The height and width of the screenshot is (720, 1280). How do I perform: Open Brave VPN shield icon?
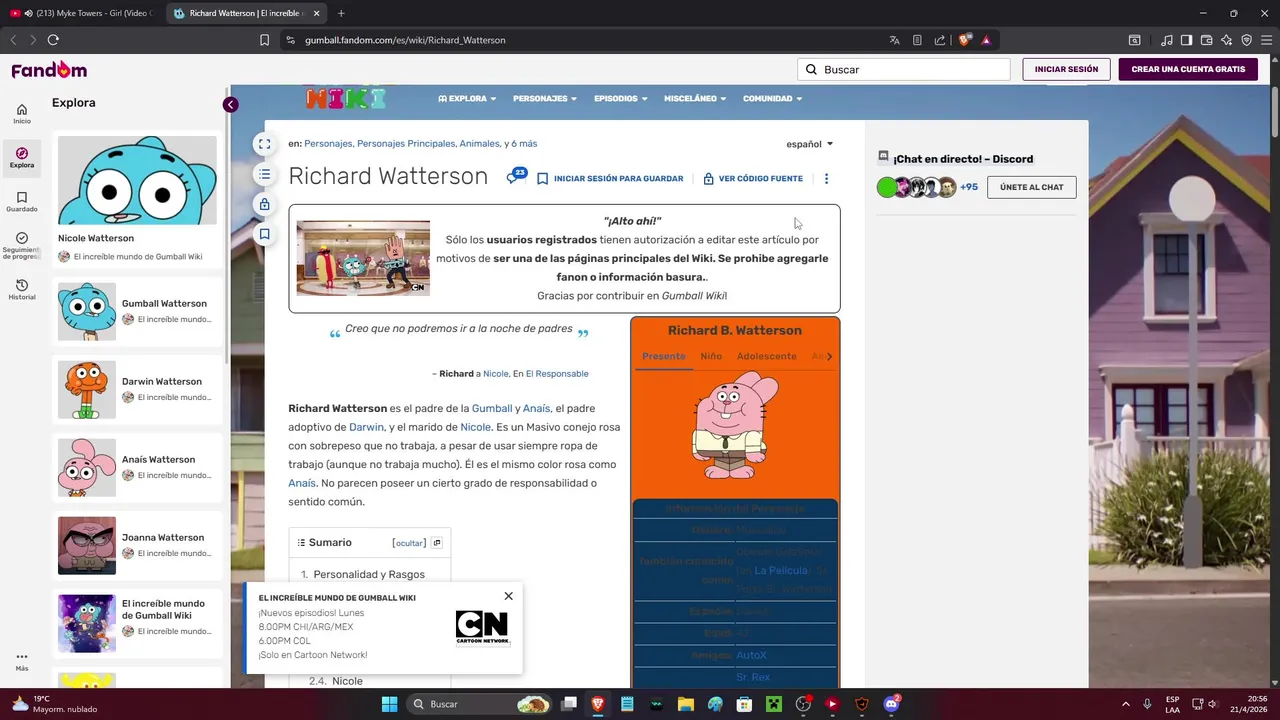coord(1246,40)
